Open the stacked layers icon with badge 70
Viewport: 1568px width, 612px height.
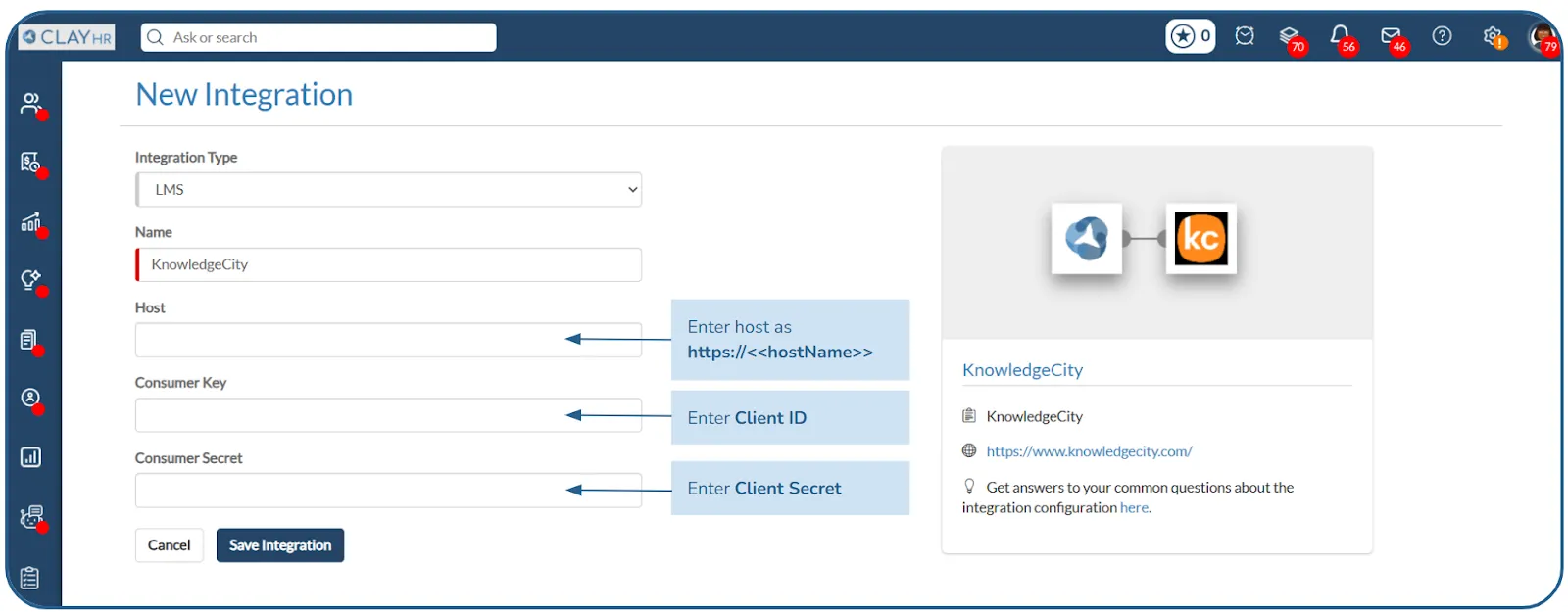[x=1291, y=37]
